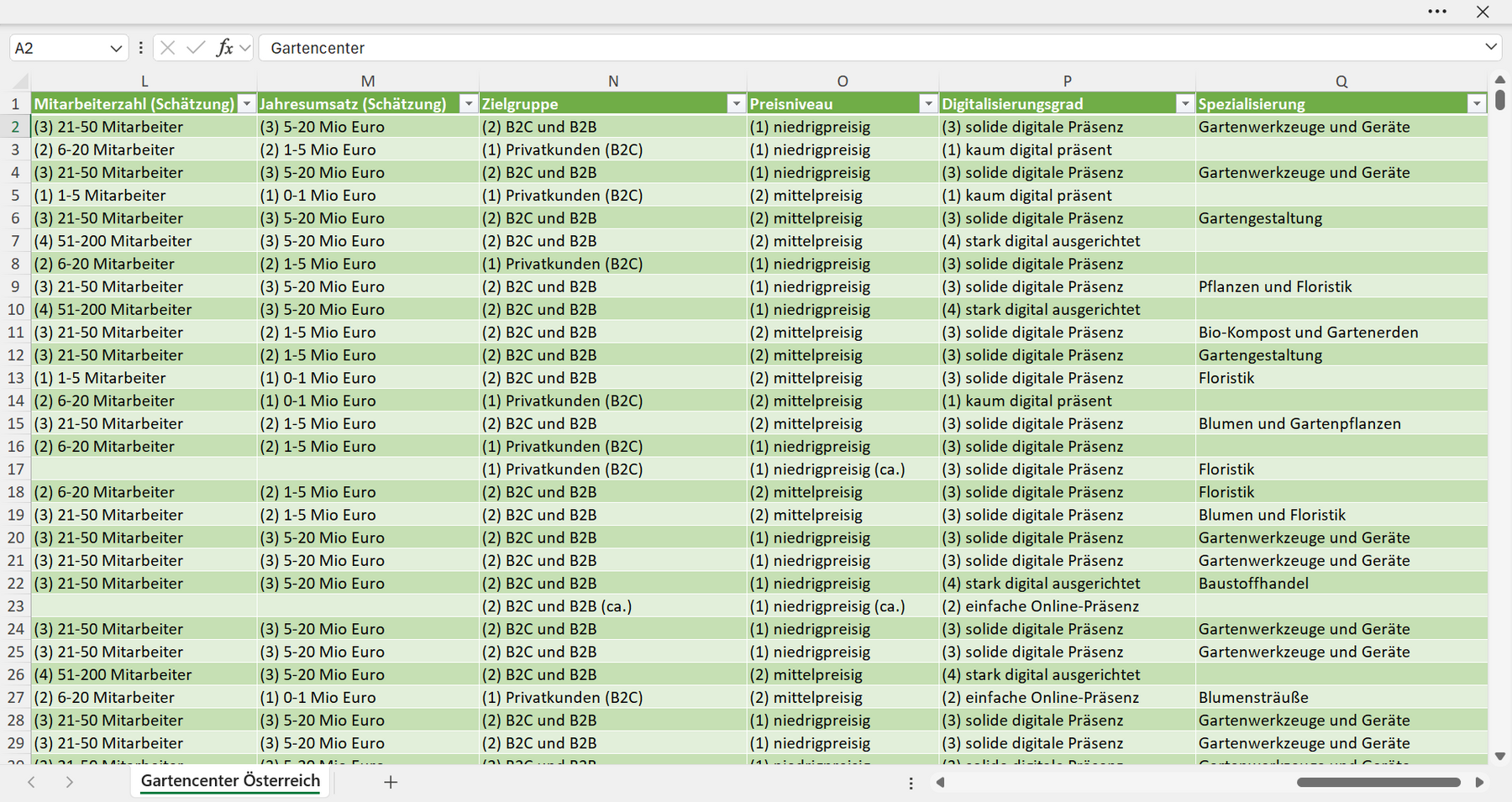Select cell Bio-Kompost und Gartenerden
The height and width of the screenshot is (802, 1512).
(1341, 333)
